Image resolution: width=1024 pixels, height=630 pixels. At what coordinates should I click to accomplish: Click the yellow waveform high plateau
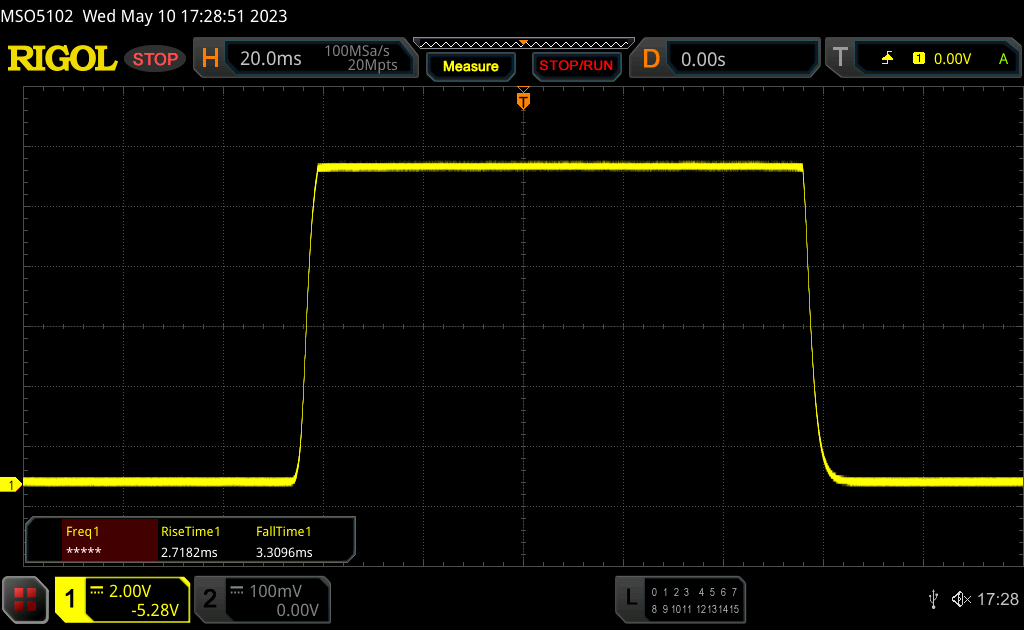coord(560,167)
